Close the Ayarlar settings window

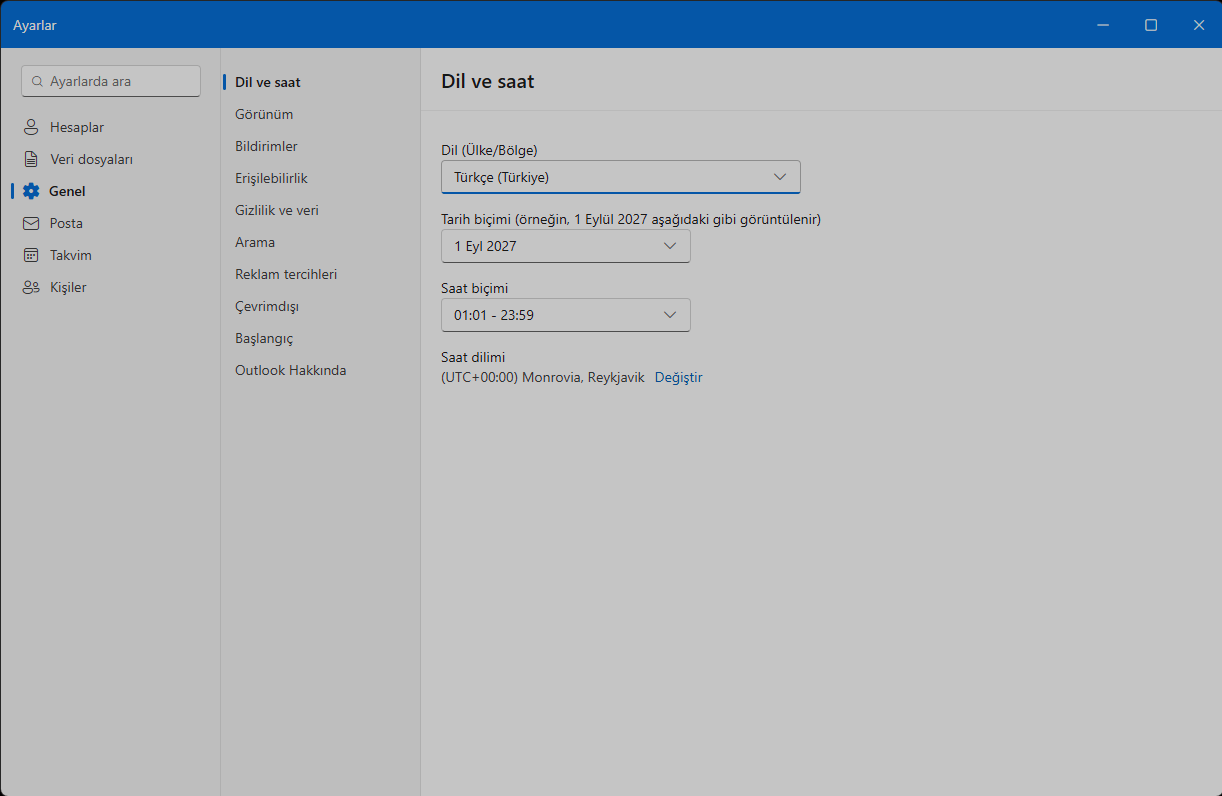tap(1198, 25)
